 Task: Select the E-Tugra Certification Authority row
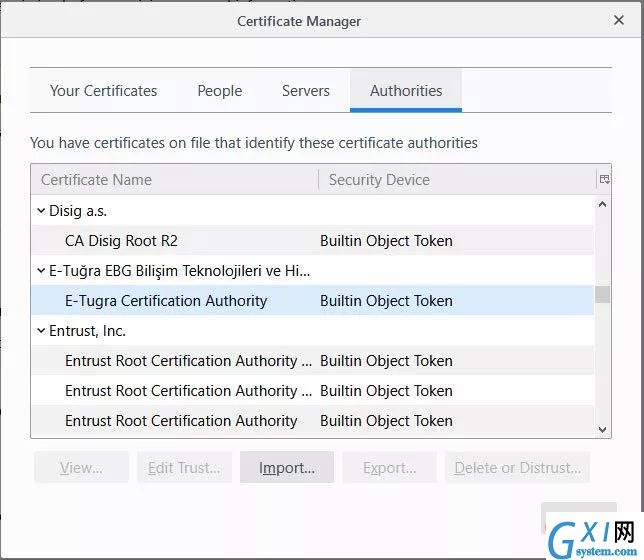(313, 301)
